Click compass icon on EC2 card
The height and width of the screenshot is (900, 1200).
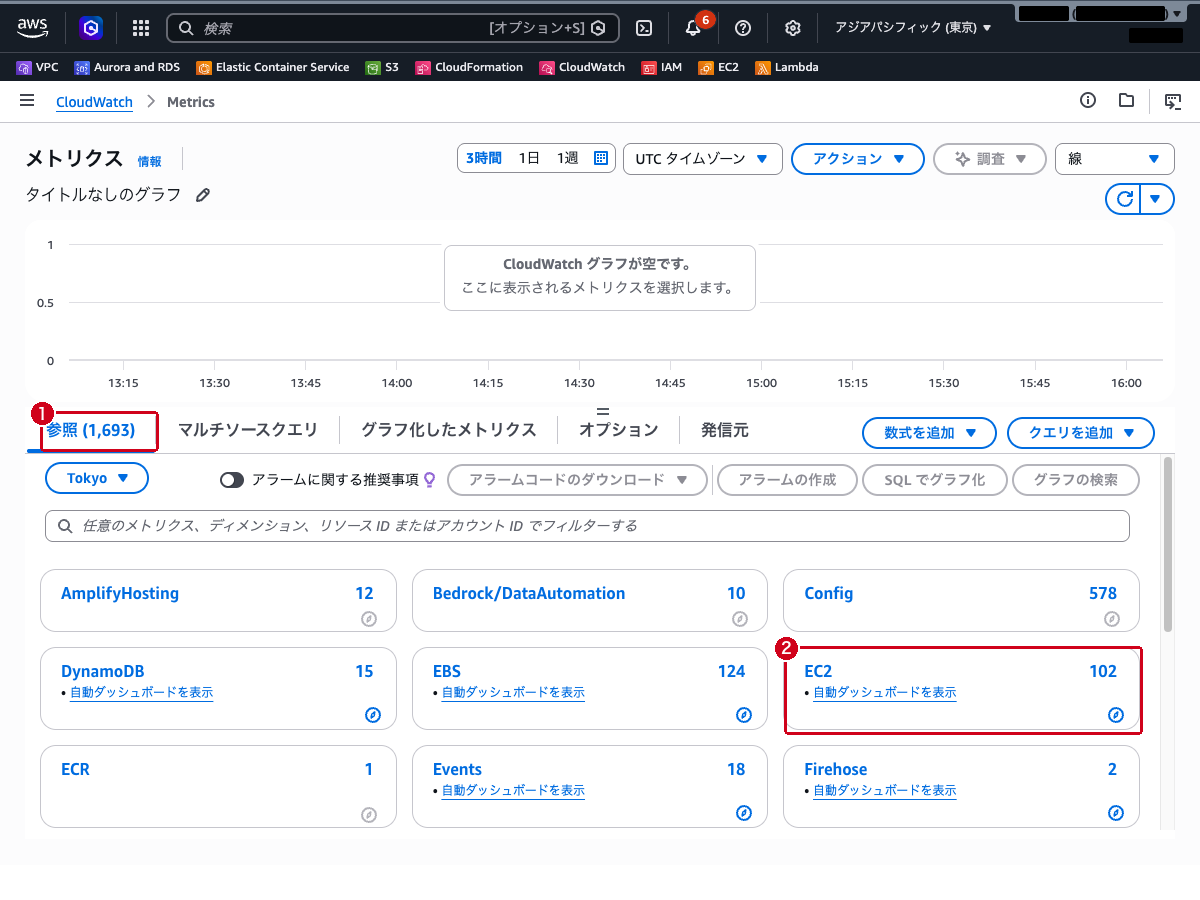[1116, 715]
